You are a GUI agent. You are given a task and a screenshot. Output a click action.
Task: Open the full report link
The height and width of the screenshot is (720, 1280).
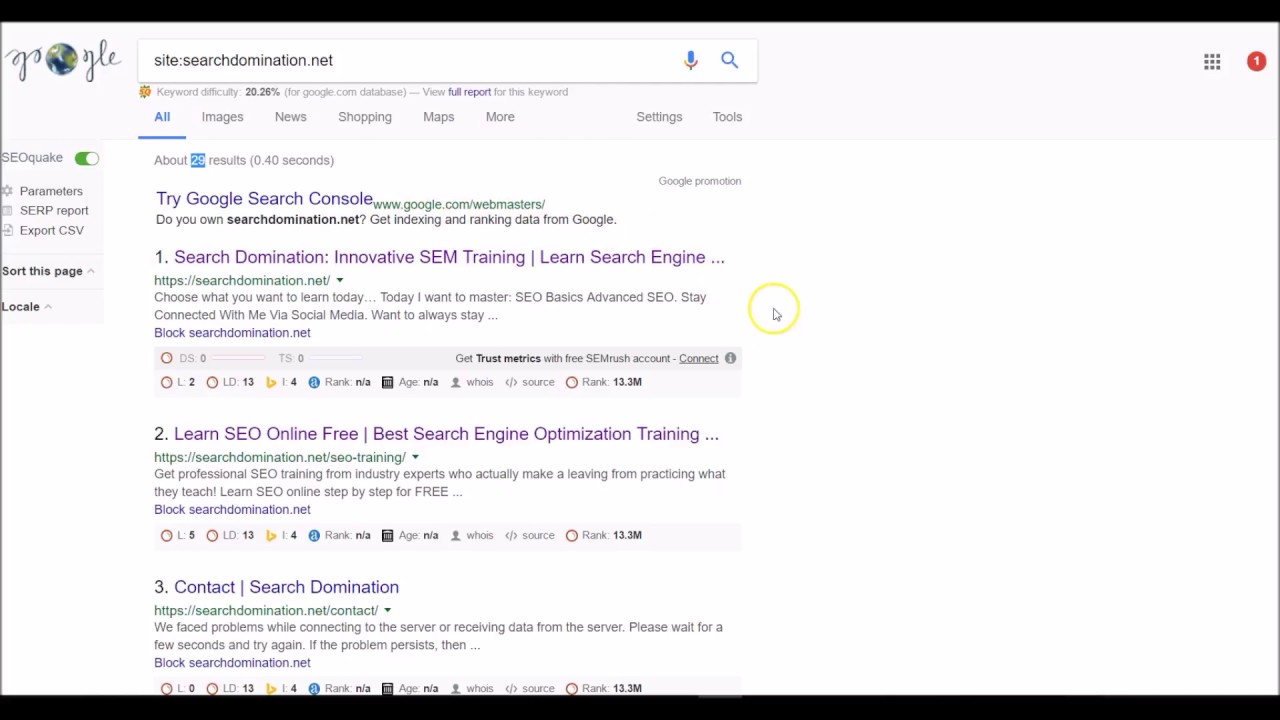pos(469,92)
